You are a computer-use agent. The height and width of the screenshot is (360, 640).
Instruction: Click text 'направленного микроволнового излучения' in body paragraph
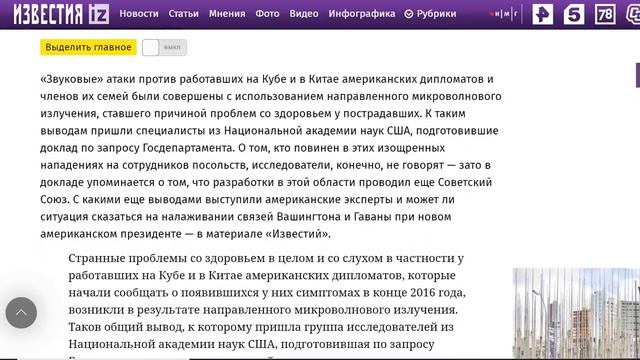click(330, 310)
